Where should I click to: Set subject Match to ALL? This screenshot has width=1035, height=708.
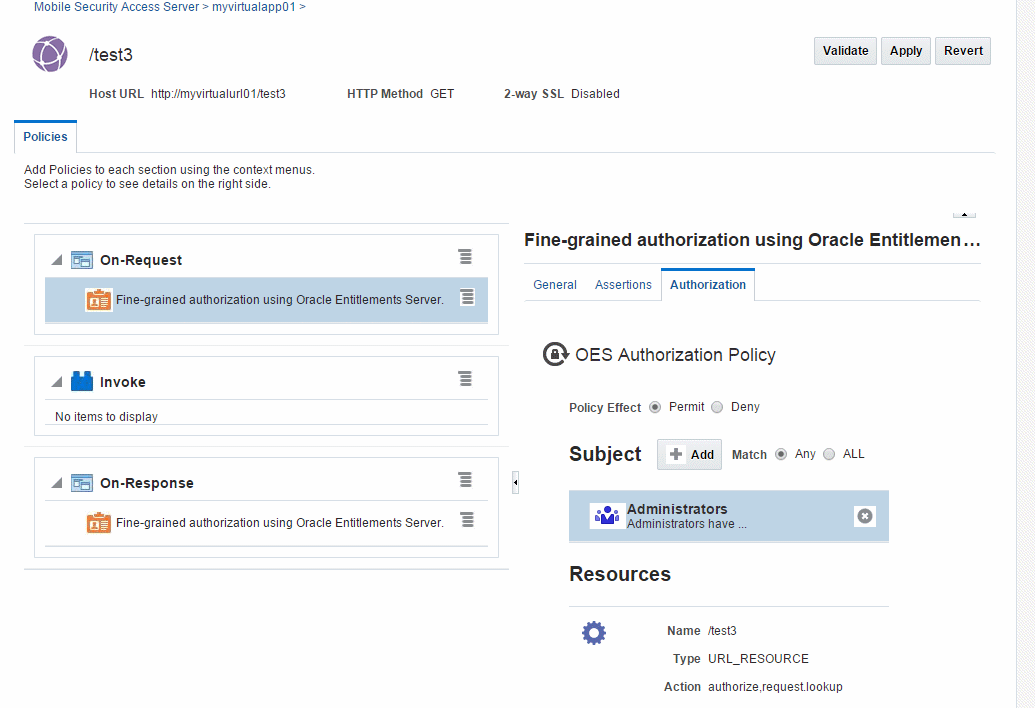pos(829,454)
